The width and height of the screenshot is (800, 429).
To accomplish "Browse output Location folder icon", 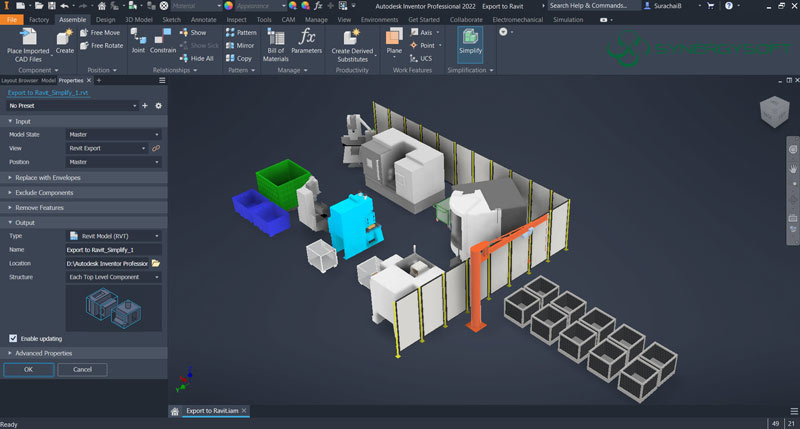I will click(156, 263).
